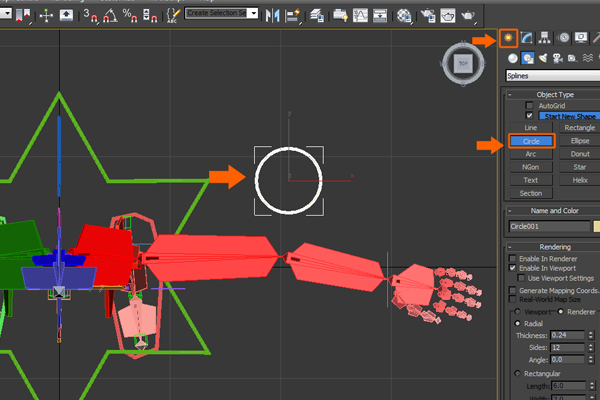600x400 pixels.
Task: Select the Rectangular radio option
Action: pyautogui.click(x=518, y=373)
